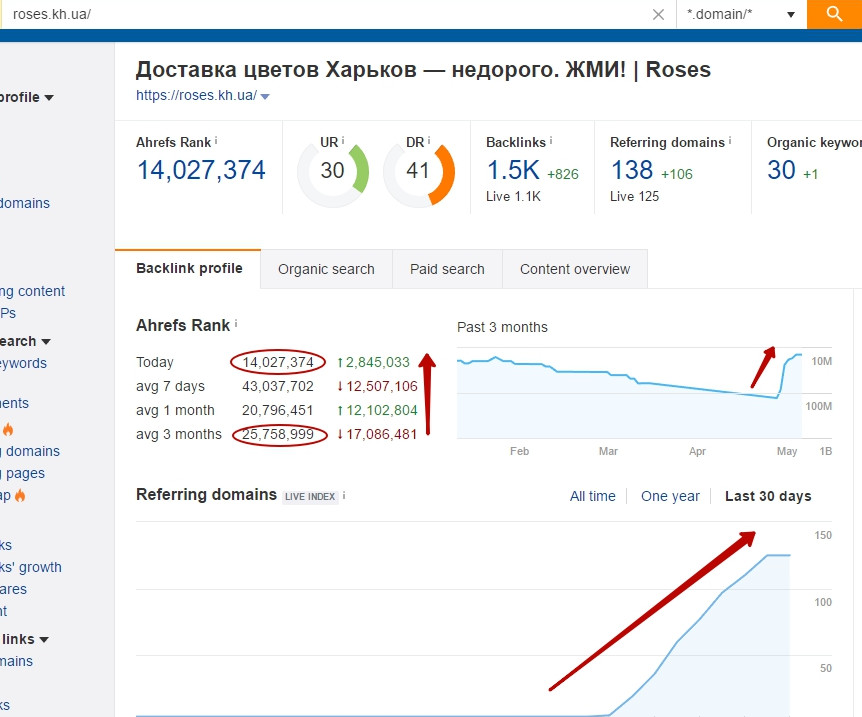This screenshot has height=717, width=862.
Task: Show One year referring domains chart
Action: (x=670, y=496)
